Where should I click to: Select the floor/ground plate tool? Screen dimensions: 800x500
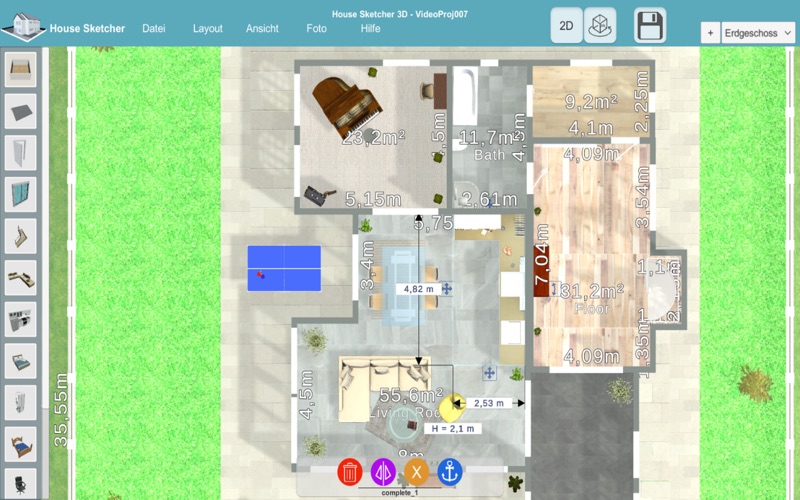tap(20, 111)
